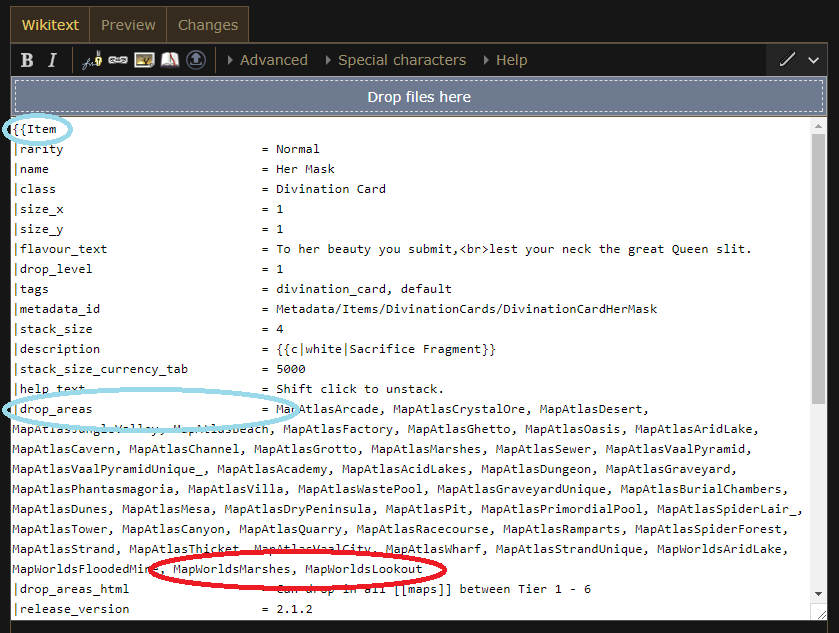Click the scrollbar up arrow
Screen dimensions: 839x633
[818, 126]
